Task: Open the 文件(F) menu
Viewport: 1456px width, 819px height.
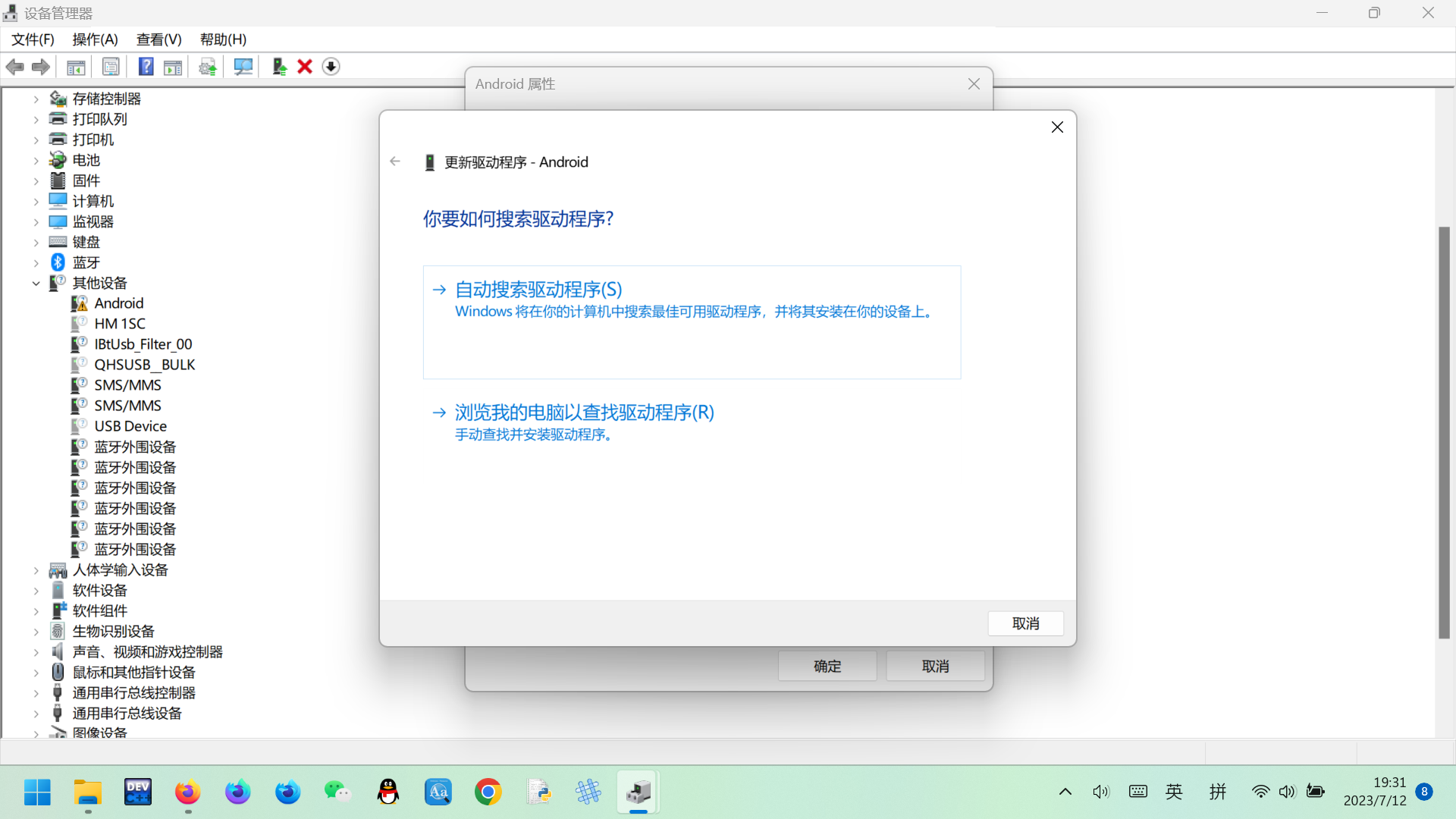Action: pyautogui.click(x=33, y=39)
